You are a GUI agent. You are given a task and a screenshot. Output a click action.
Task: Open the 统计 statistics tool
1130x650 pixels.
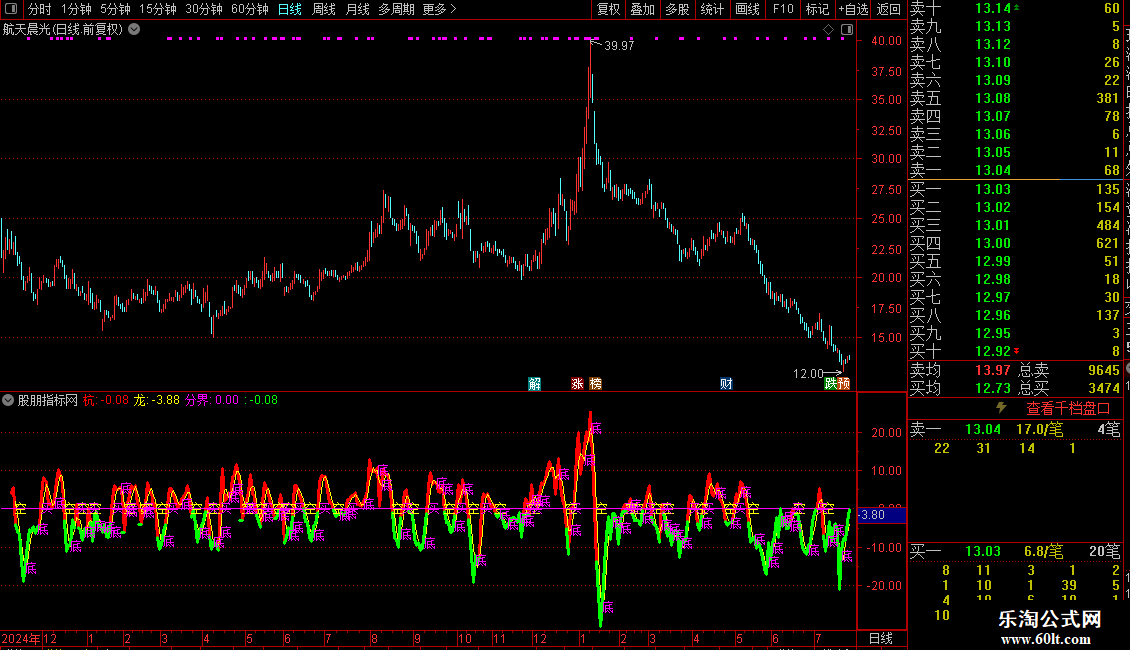coord(712,9)
